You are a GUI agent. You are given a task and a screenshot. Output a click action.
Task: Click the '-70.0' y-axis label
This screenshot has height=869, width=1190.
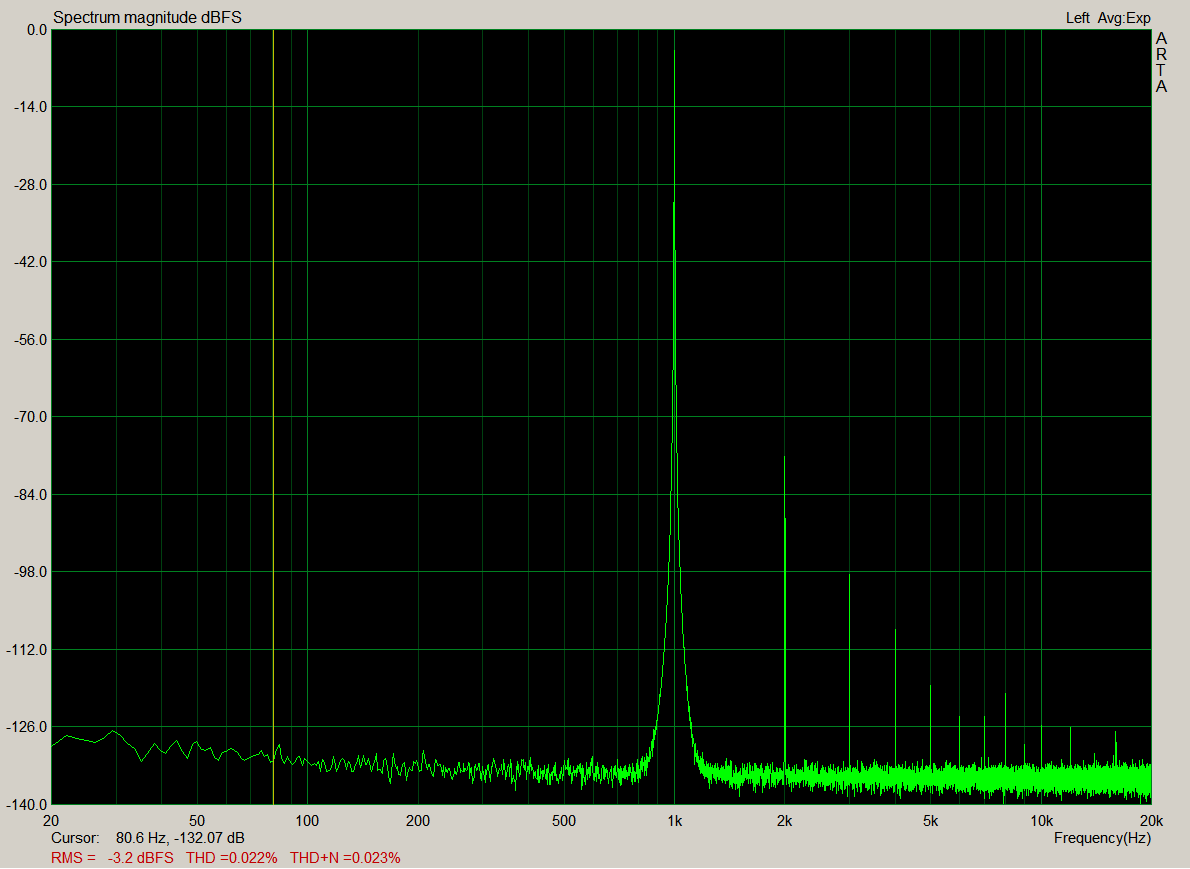(30, 417)
